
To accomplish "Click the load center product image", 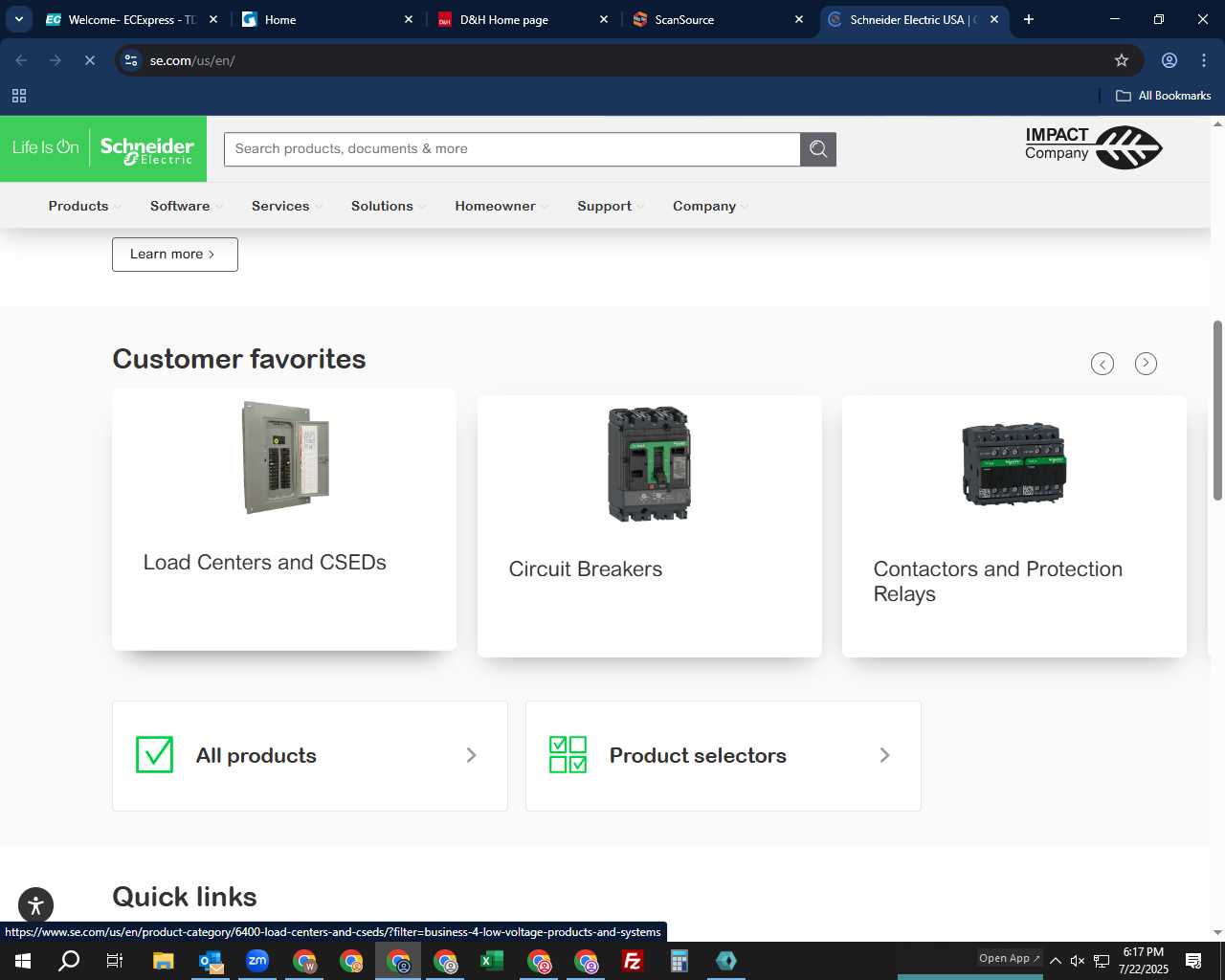I will point(286,457).
